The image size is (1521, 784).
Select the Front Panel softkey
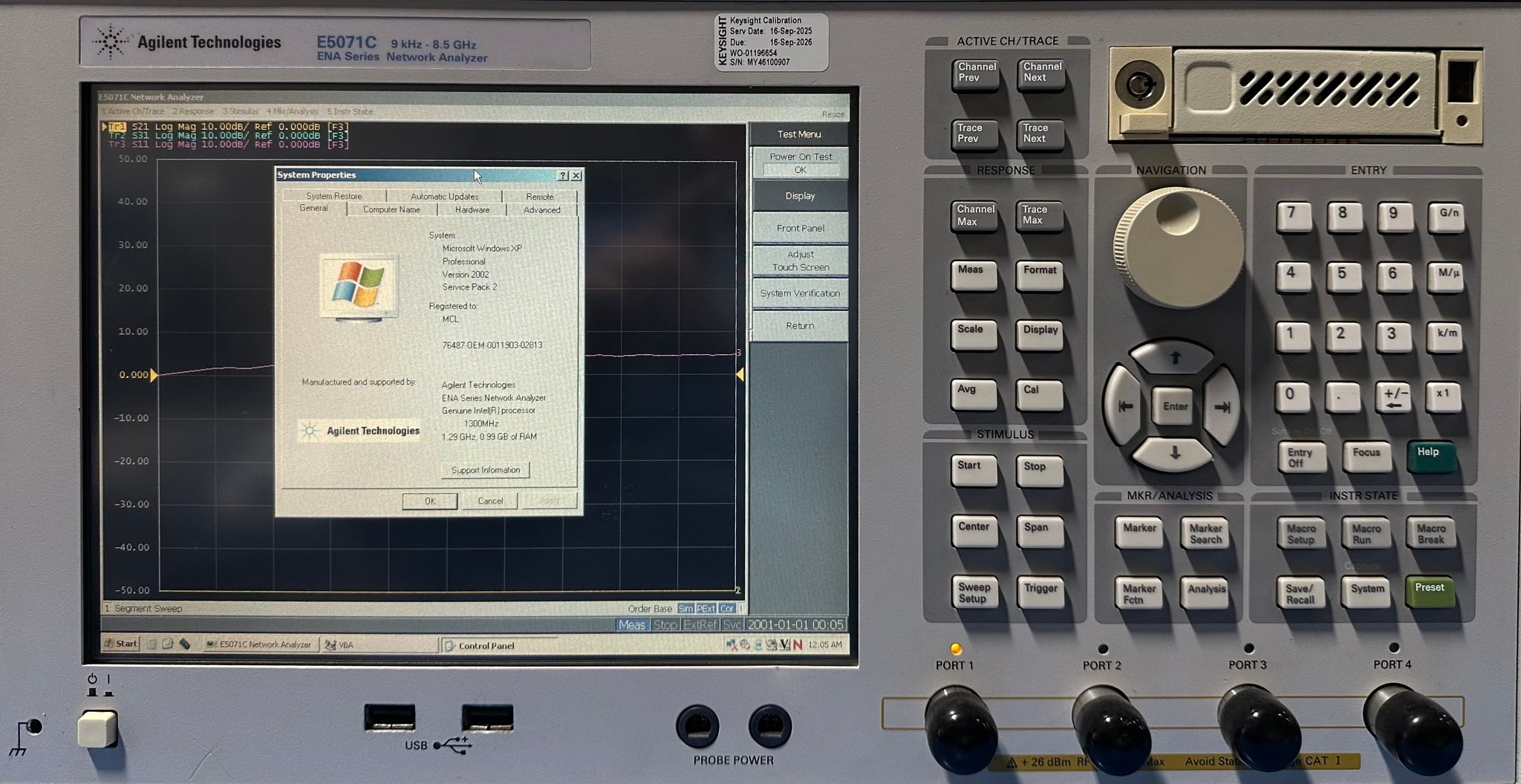(800, 228)
